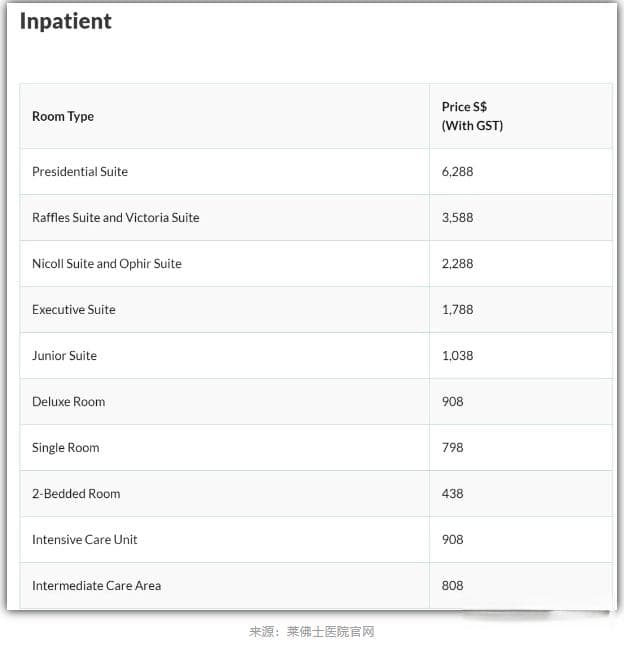Click the Single Room row label
The height and width of the screenshot is (645, 624).
[x=65, y=448]
